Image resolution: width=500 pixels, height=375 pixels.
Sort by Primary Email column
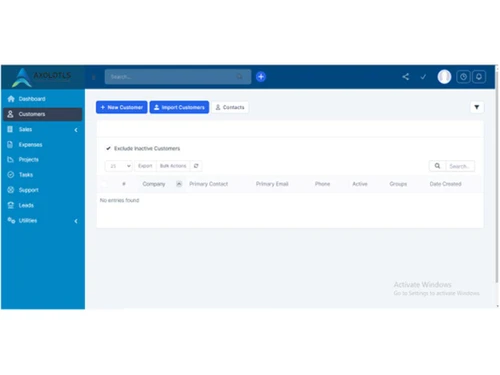(x=272, y=184)
